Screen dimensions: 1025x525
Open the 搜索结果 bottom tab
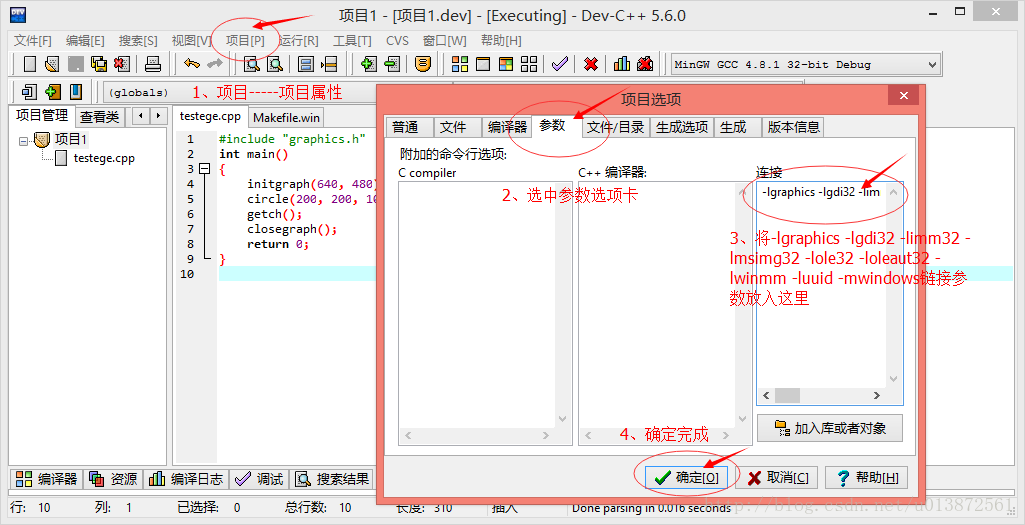pyautogui.click(x=333, y=479)
